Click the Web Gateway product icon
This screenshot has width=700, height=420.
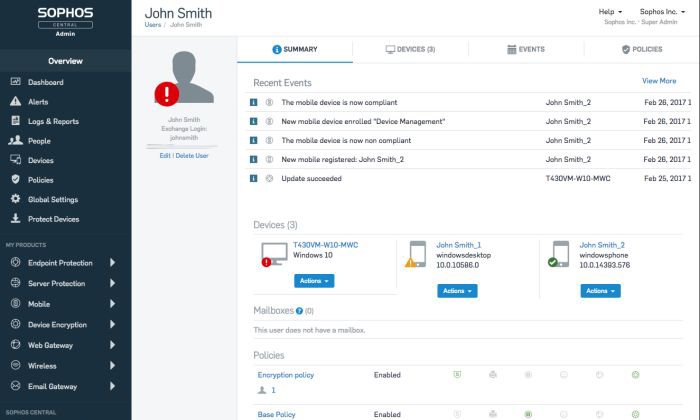pyautogui.click(x=16, y=345)
